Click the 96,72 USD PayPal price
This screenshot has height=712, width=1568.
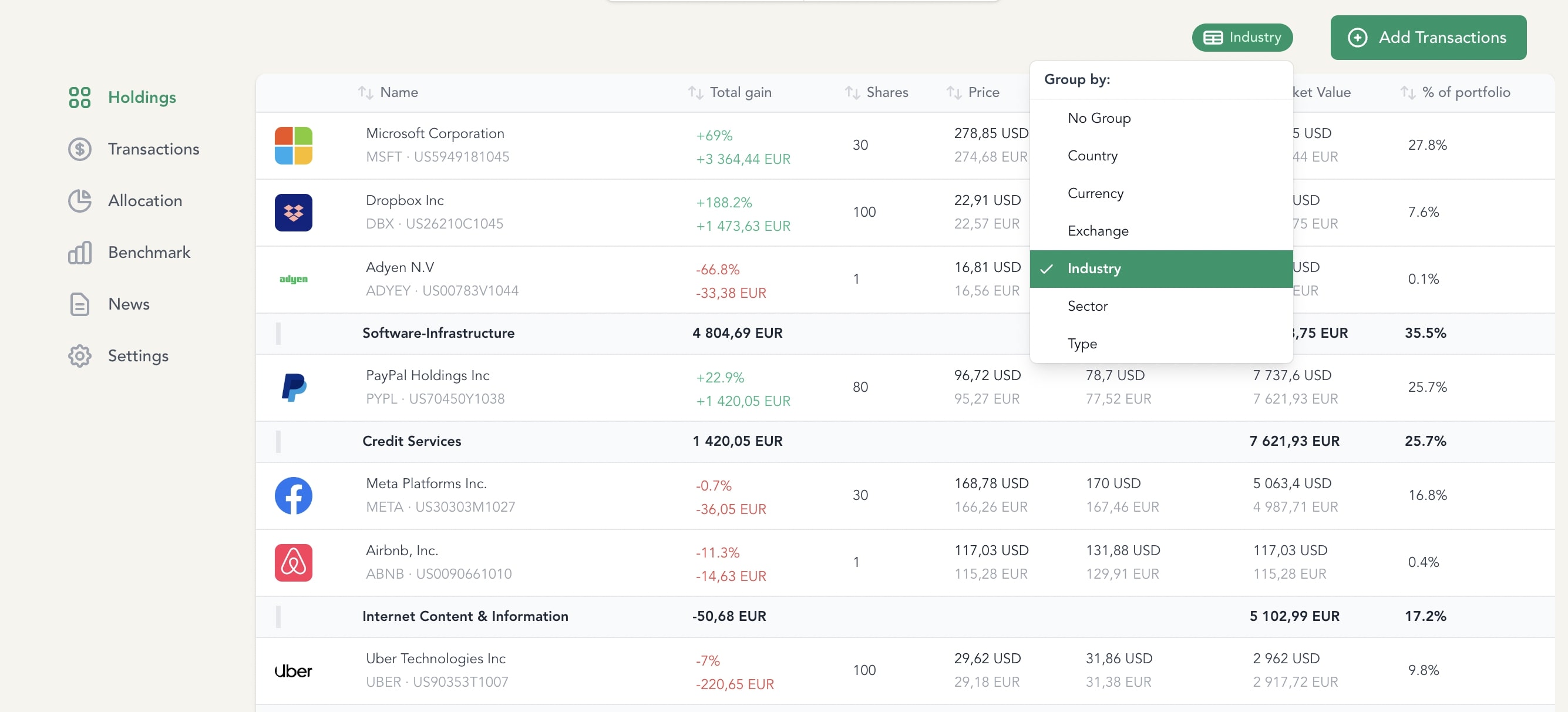tap(987, 376)
